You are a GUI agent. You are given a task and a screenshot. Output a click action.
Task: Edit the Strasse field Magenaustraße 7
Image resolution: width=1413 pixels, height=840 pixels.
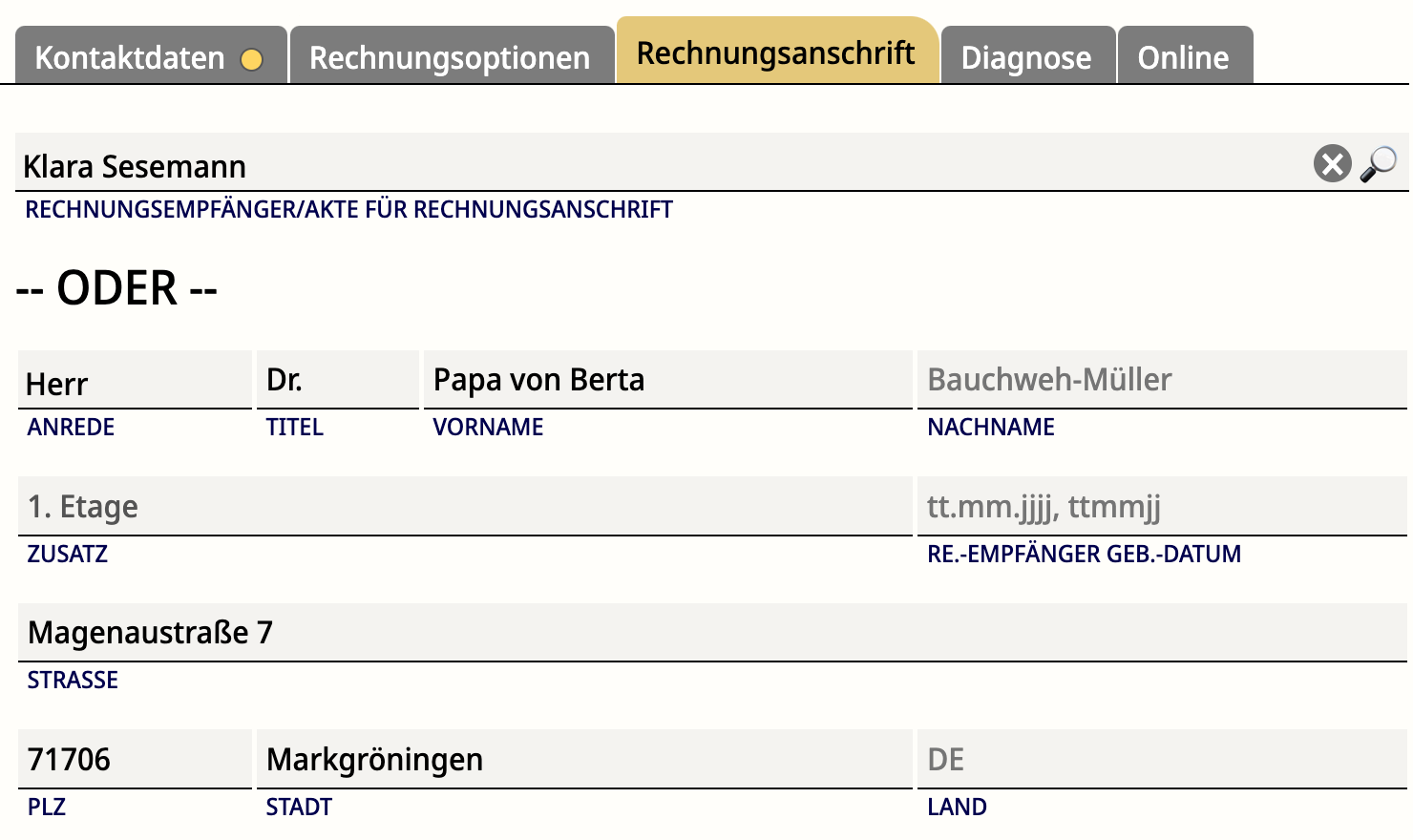[x=712, y=633]
